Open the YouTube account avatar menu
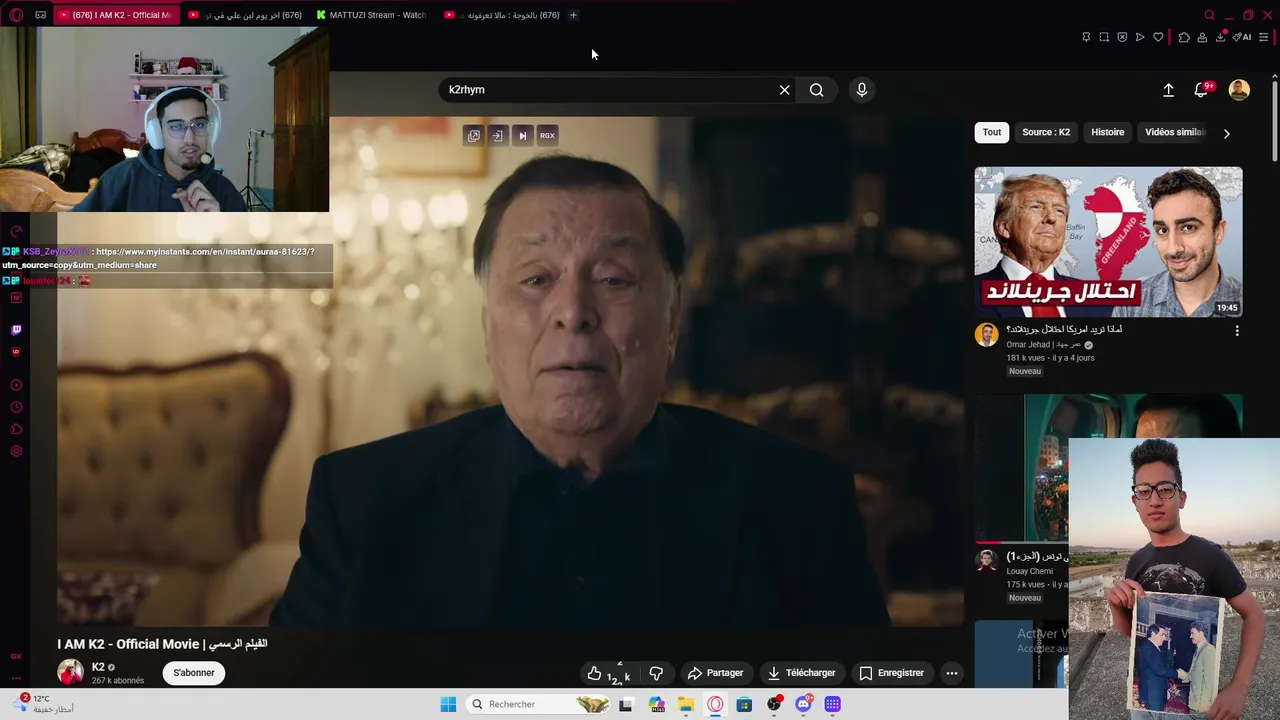Viewport: 1280px width, 720px height. point(1239,90)
